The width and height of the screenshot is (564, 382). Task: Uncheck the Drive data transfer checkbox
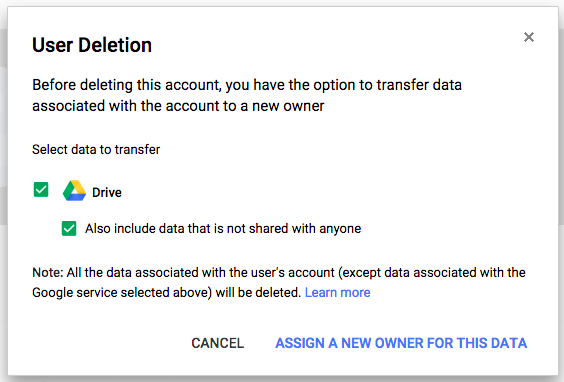click(41, 190)
